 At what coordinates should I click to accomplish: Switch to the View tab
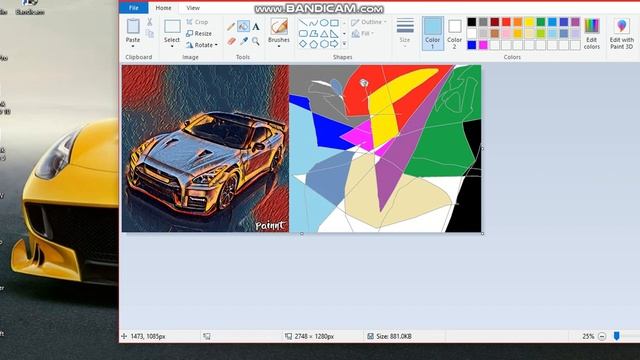tap(193, 8)
